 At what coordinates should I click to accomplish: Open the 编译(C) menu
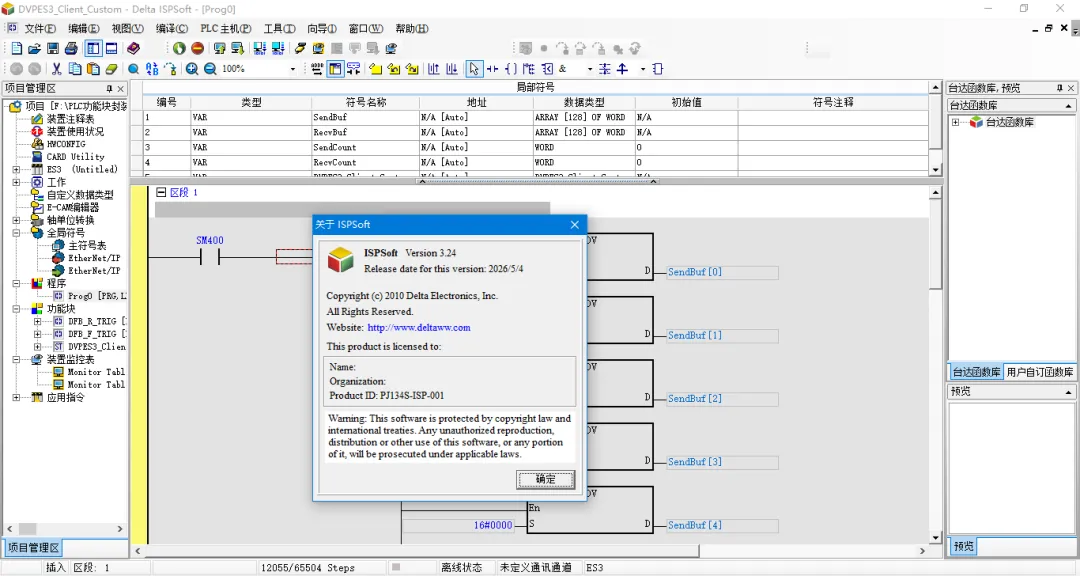[172, 28]
